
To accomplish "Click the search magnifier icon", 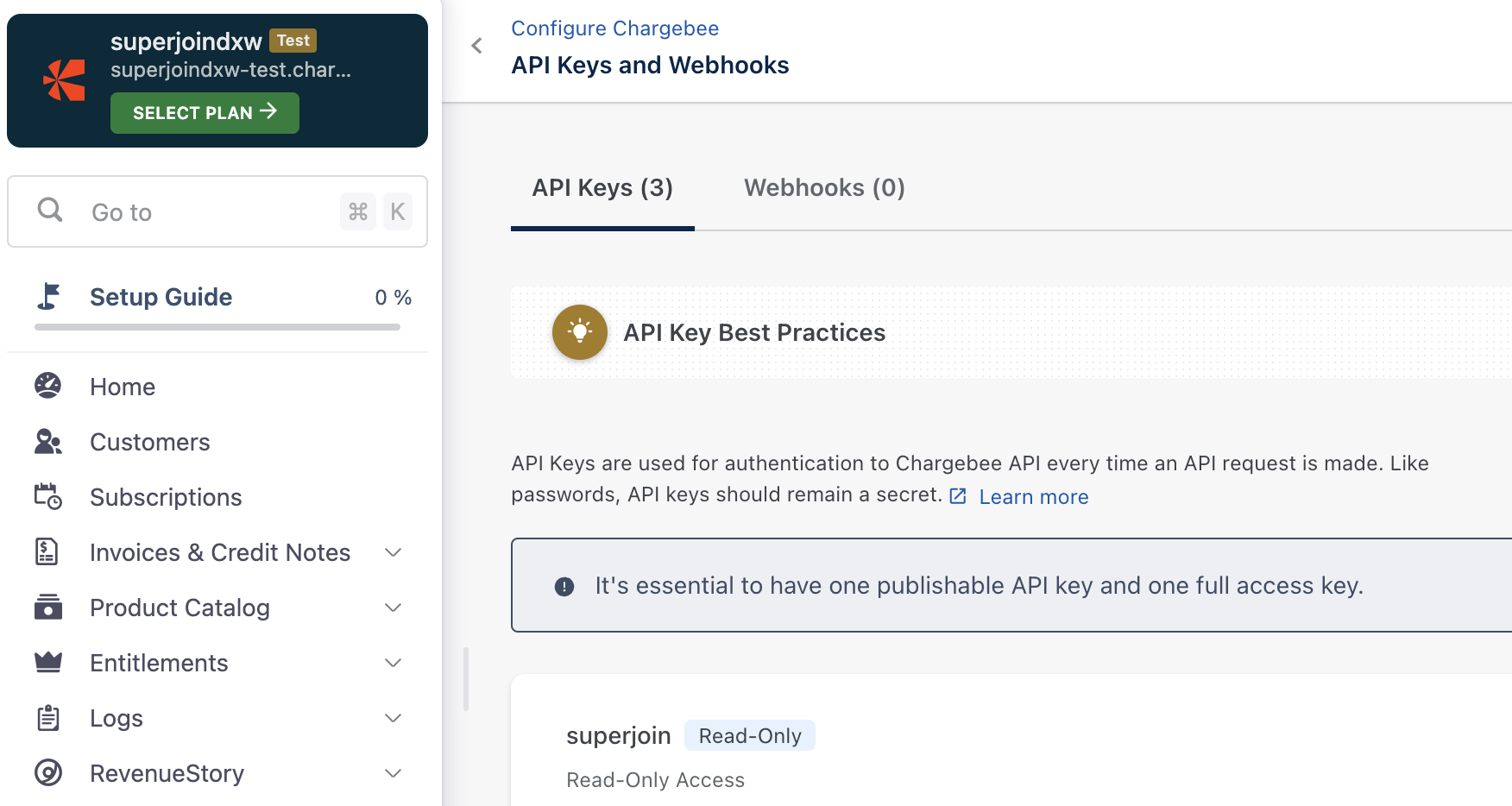I will [x=50, y=210].
